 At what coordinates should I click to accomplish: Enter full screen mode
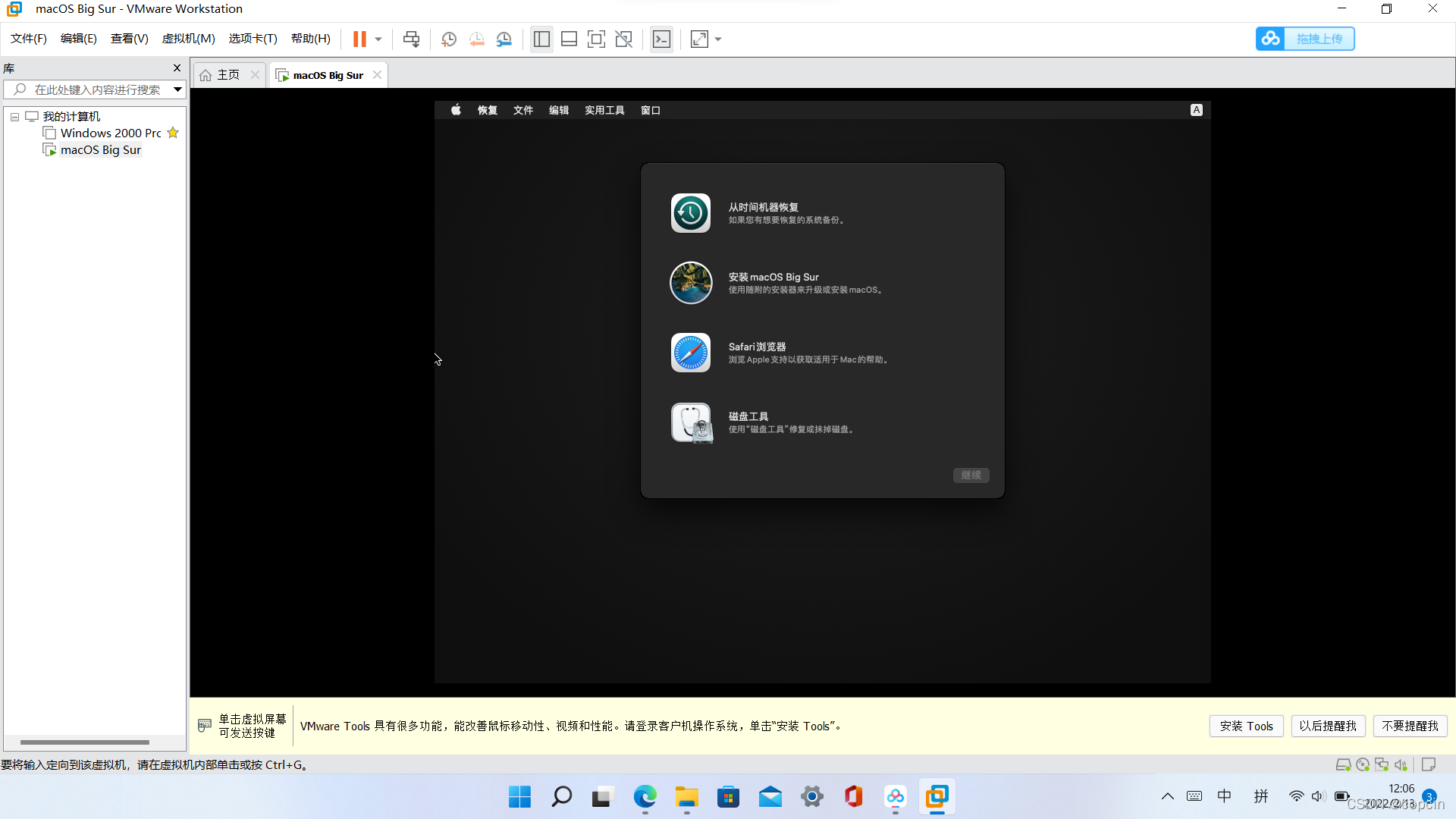pos(596,39)
